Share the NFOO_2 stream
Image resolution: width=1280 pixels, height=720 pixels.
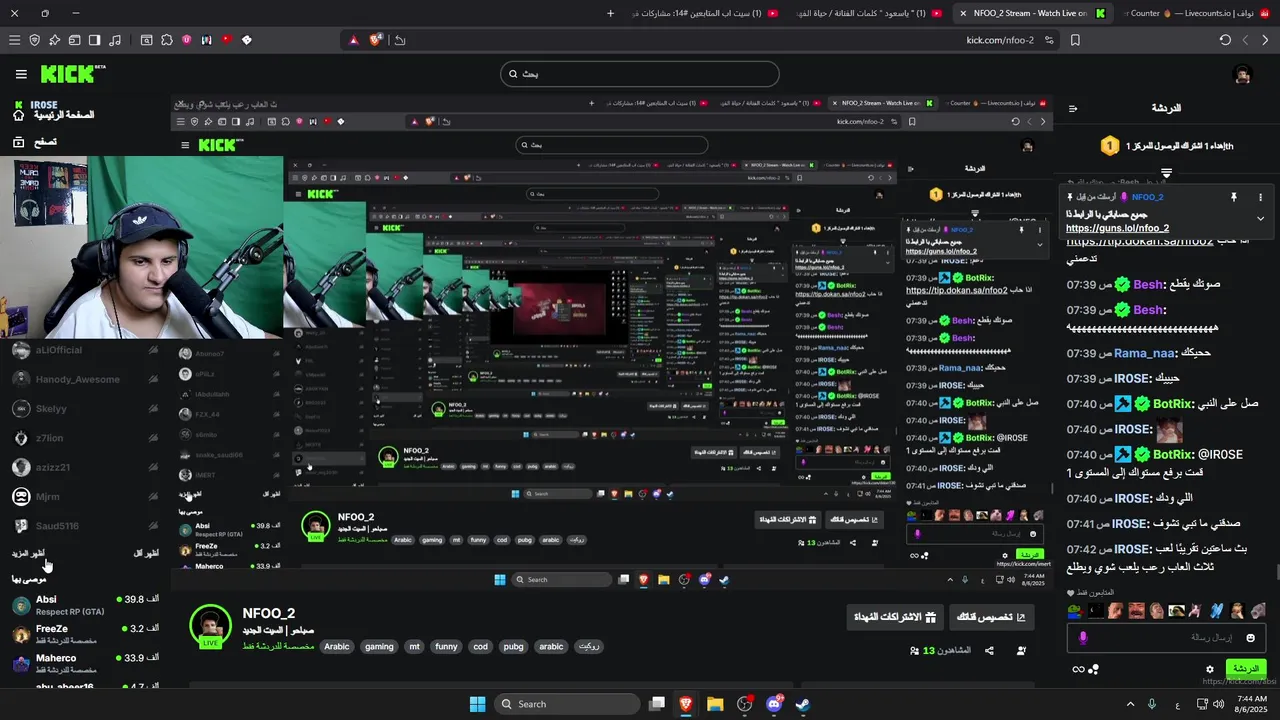coord(989,651)
